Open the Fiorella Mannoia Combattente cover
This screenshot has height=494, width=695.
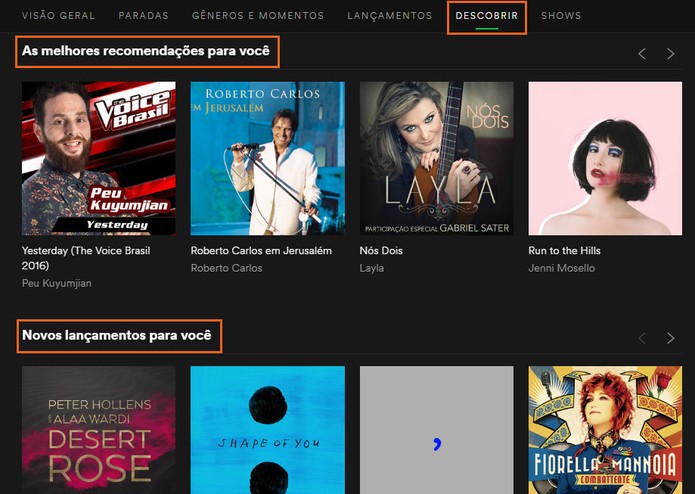[605, 430]
